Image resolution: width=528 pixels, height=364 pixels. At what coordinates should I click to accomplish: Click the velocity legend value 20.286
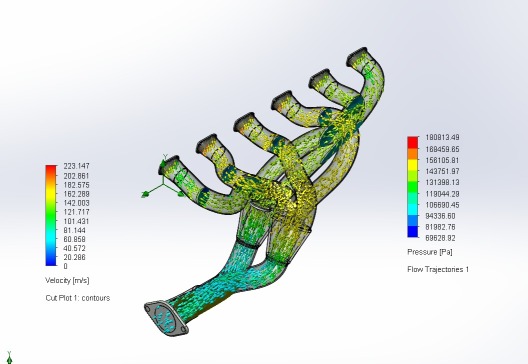point(74,257)
